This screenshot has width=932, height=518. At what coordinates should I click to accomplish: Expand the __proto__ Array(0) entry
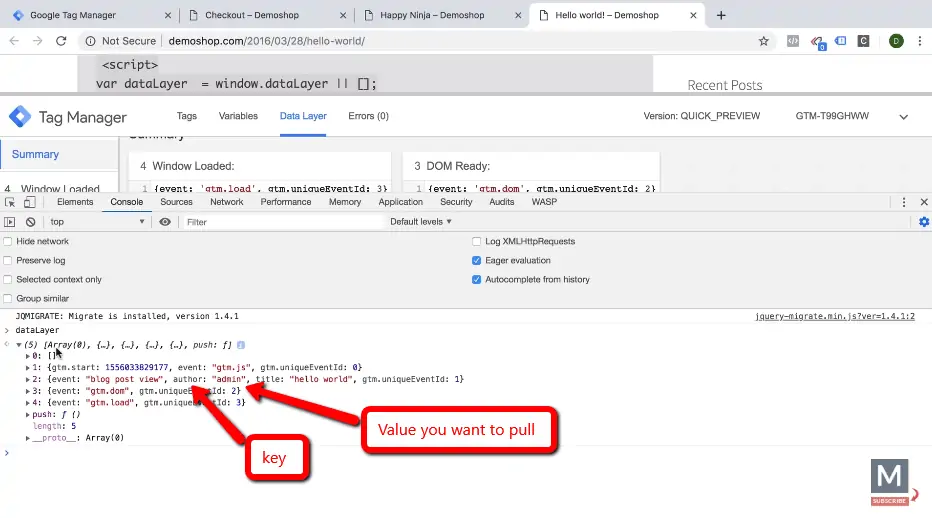(x=28, y=438)
